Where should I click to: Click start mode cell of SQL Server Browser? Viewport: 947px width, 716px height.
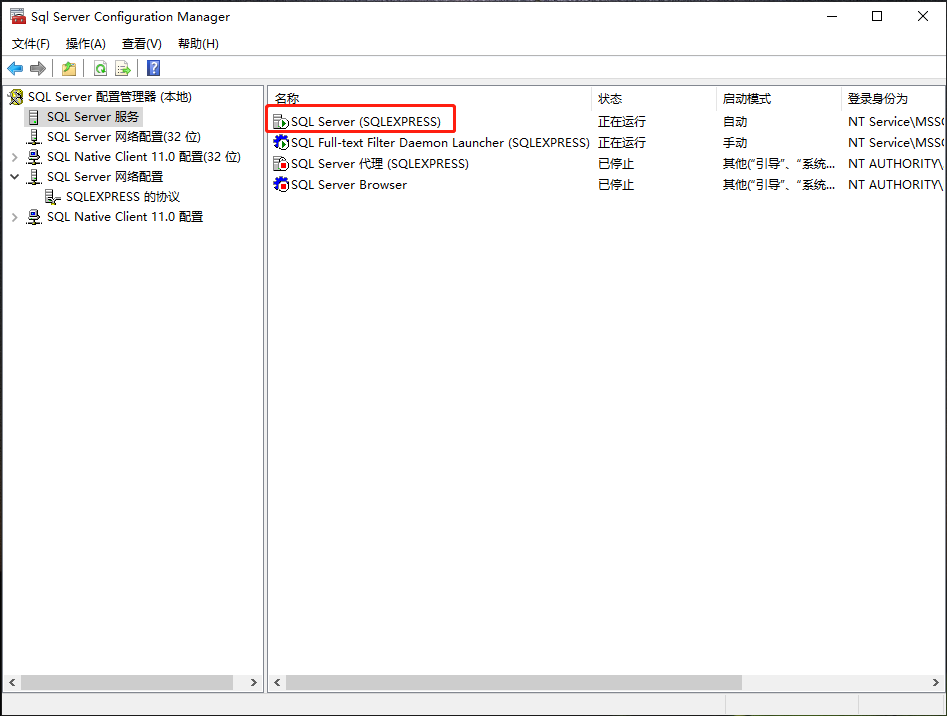pos(779,185)
